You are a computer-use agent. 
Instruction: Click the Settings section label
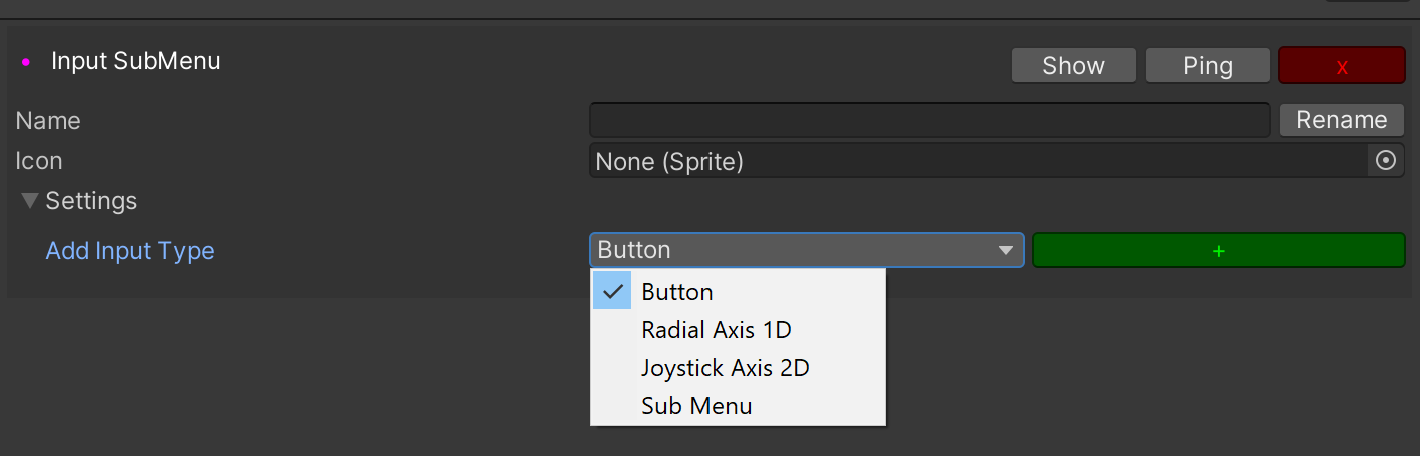(91, 201)
